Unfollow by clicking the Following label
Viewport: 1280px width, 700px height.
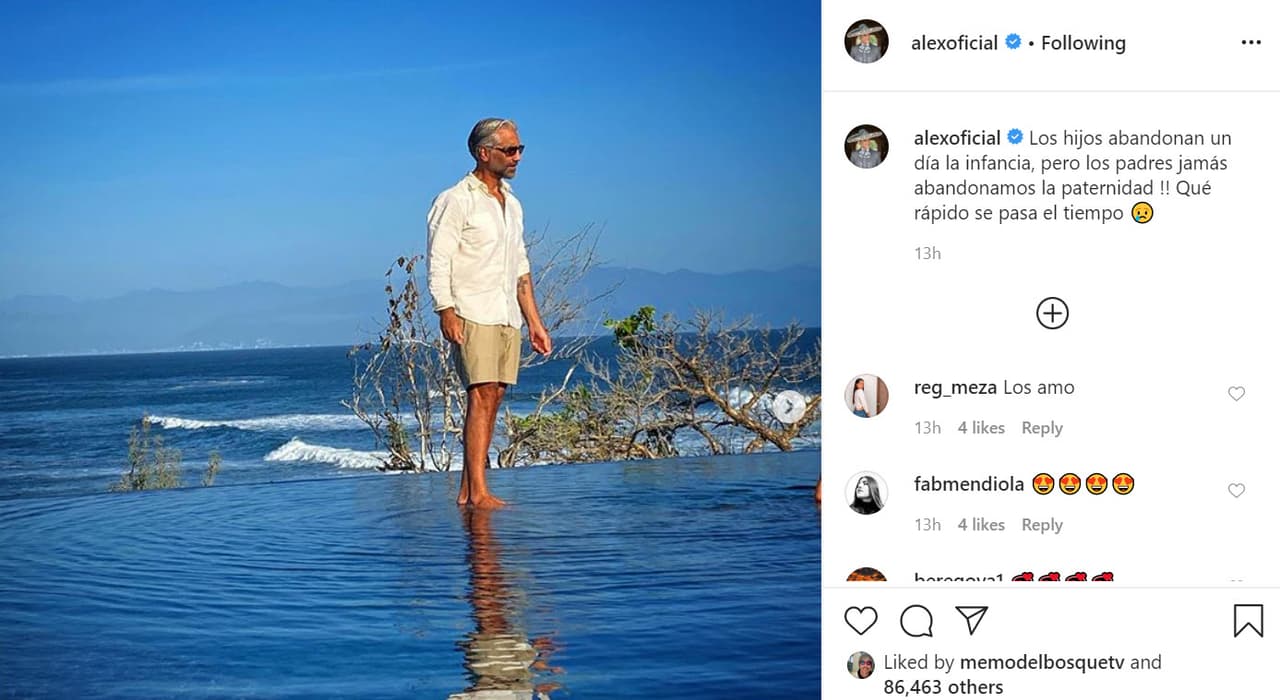click(x=1083, y=42)
